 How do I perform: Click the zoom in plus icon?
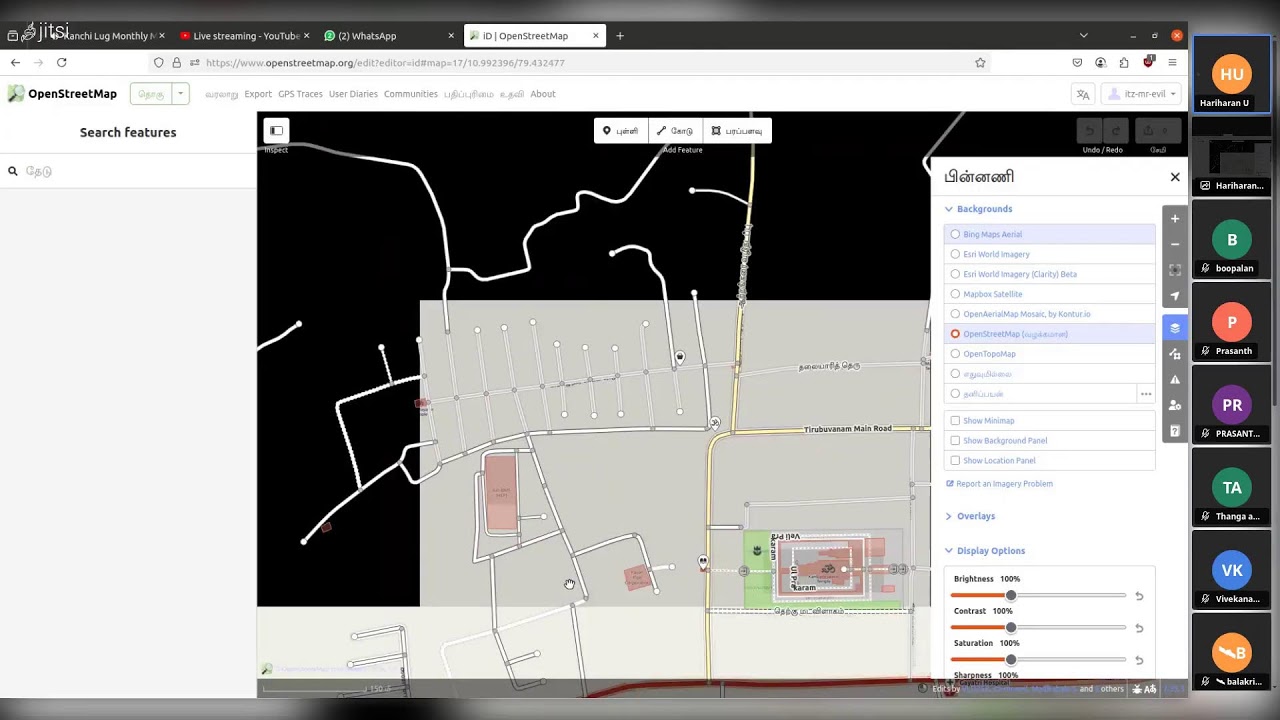point(1175,219)
